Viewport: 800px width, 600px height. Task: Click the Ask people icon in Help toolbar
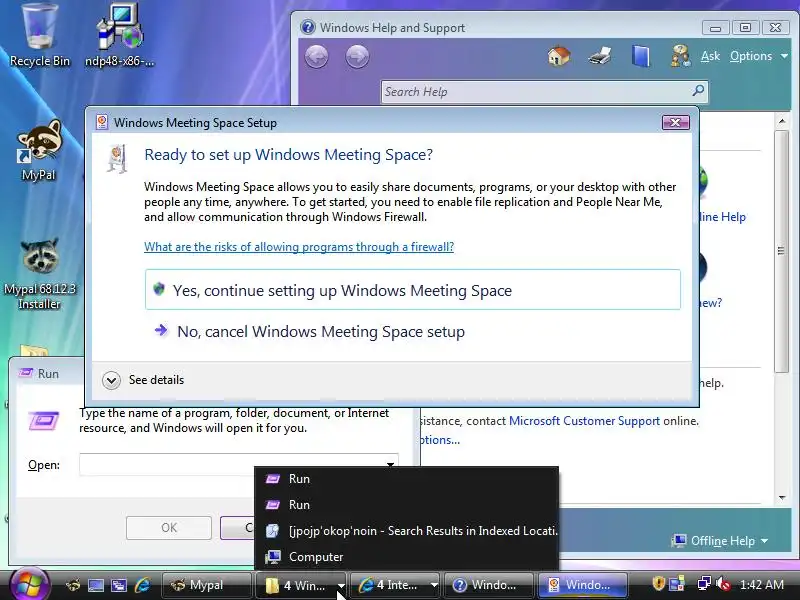tap(680, 56)
